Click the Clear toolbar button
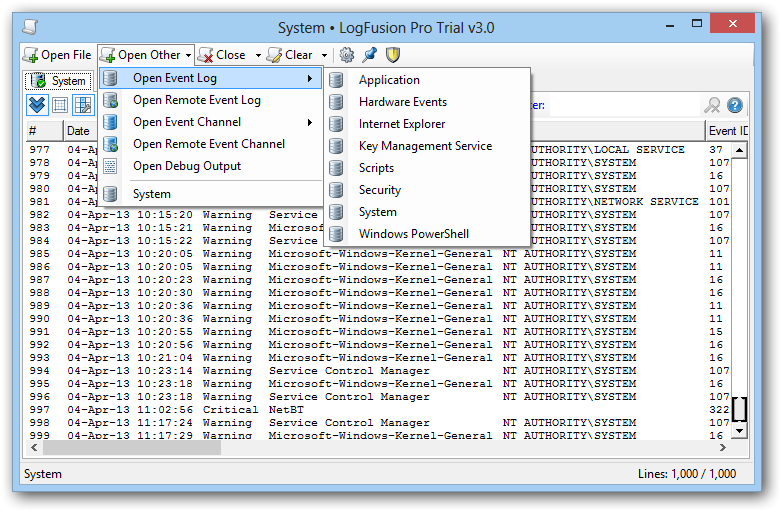 click(290, 55)
